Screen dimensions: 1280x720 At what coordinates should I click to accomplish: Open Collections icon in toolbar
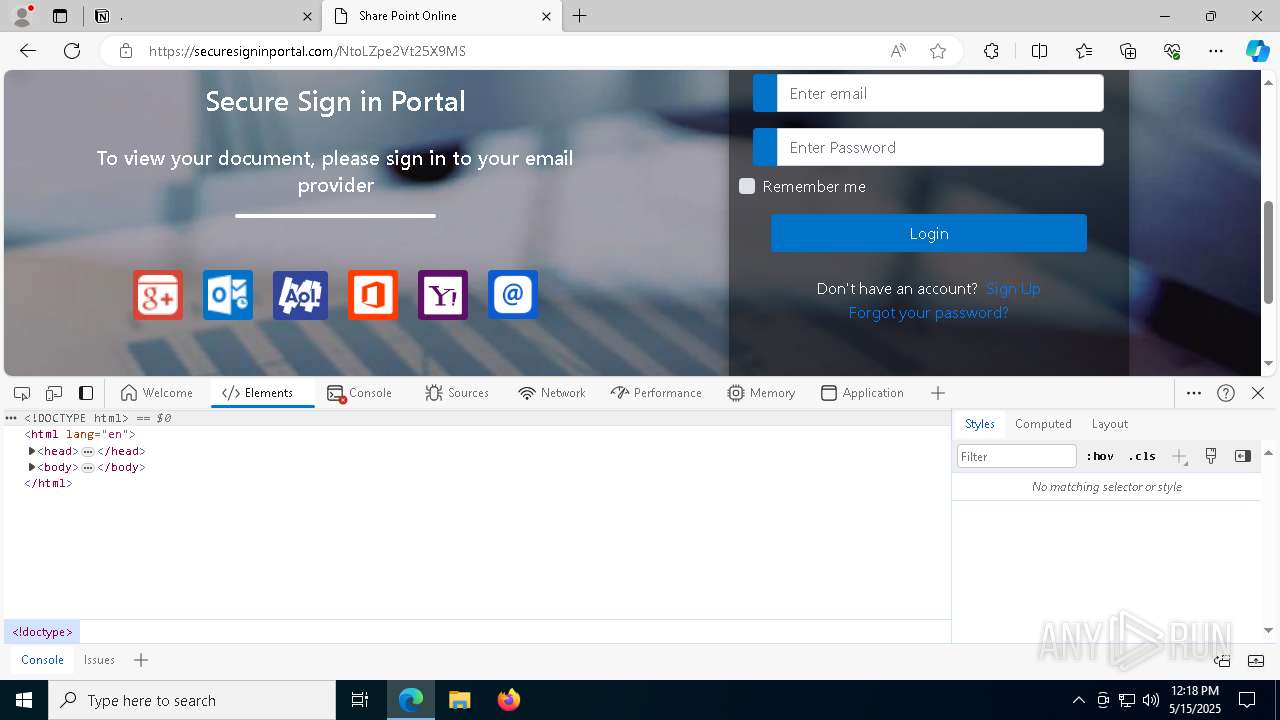tap(1128, 51)
